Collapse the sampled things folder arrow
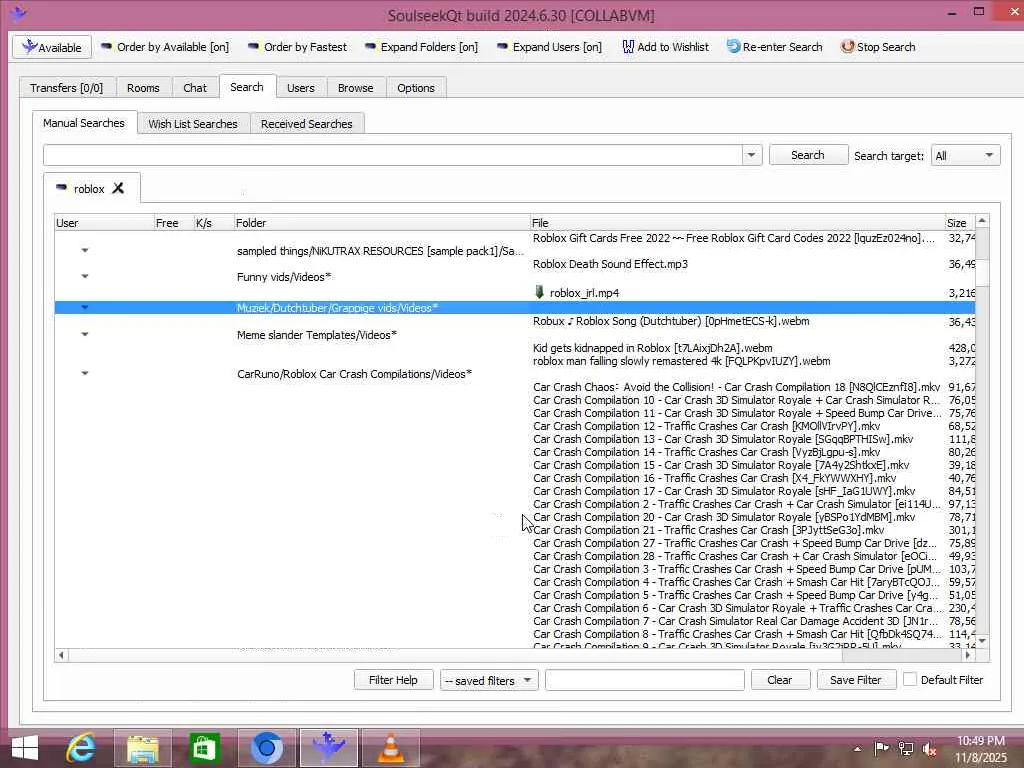Viewport: 1024px width, 768px height. tap(85, 250)
